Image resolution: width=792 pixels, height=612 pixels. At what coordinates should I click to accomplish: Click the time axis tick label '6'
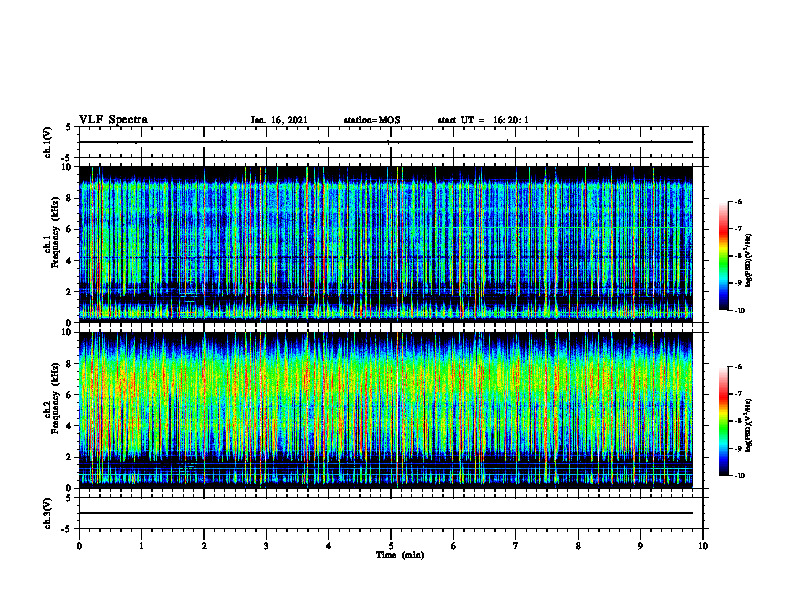tap(454, 546)
